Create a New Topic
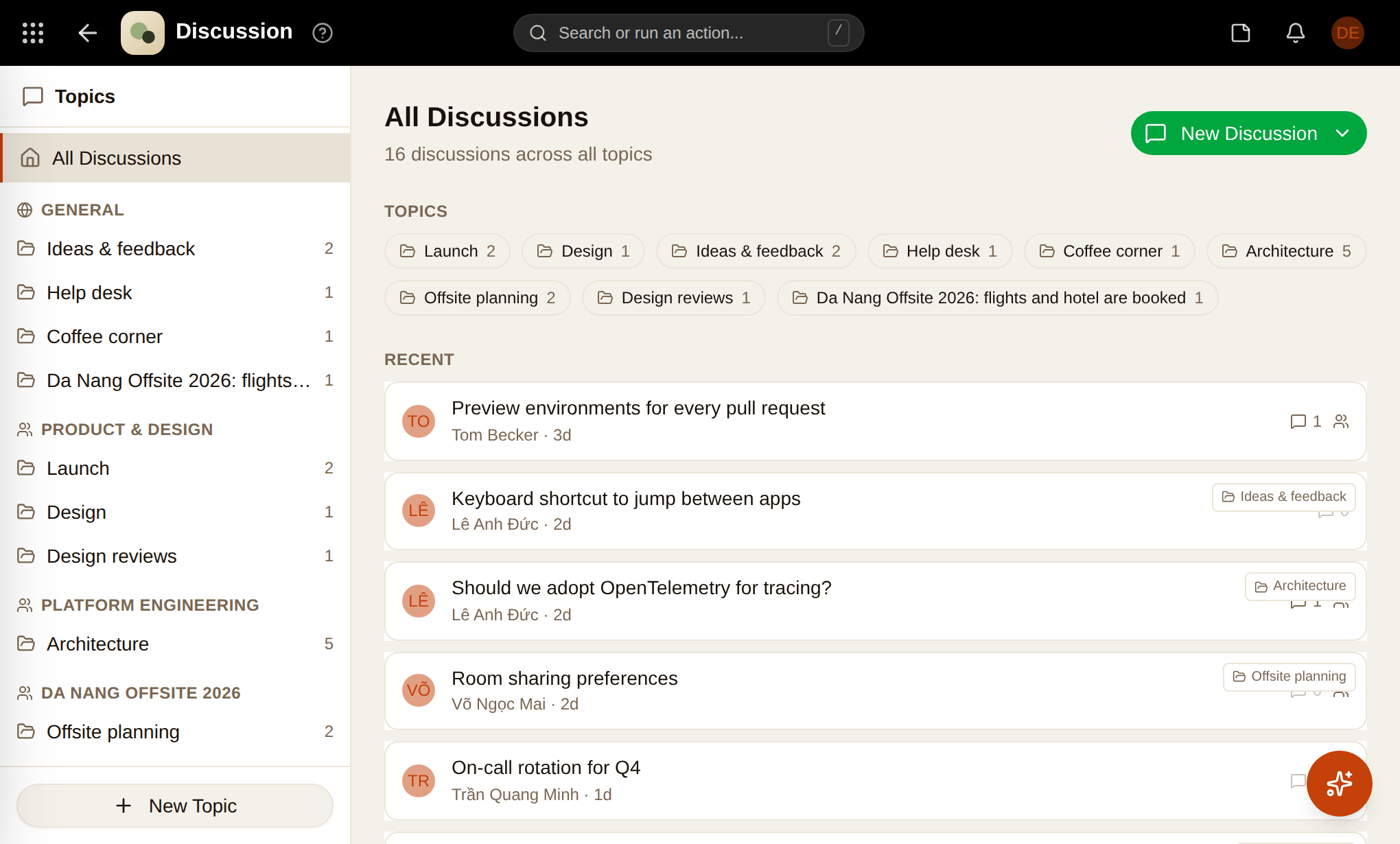 coord(175,806)
